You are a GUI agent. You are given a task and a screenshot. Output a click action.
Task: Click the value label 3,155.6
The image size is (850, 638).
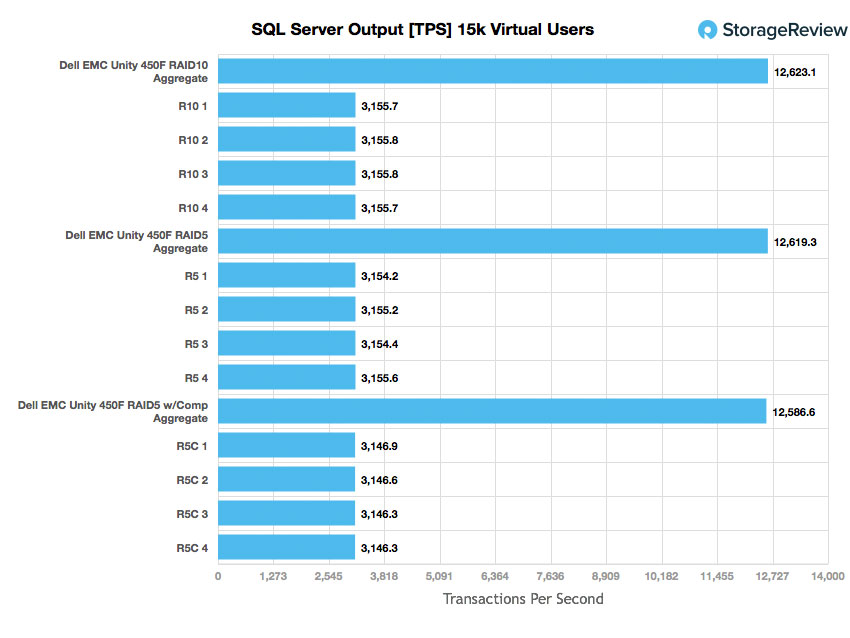[x=379, y=378]
